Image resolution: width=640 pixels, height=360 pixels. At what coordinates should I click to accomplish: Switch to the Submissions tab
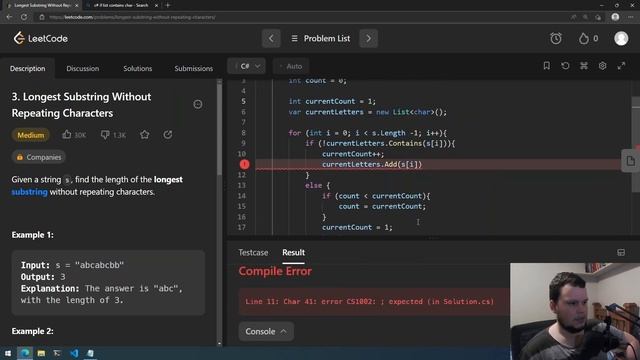[193, 69]
